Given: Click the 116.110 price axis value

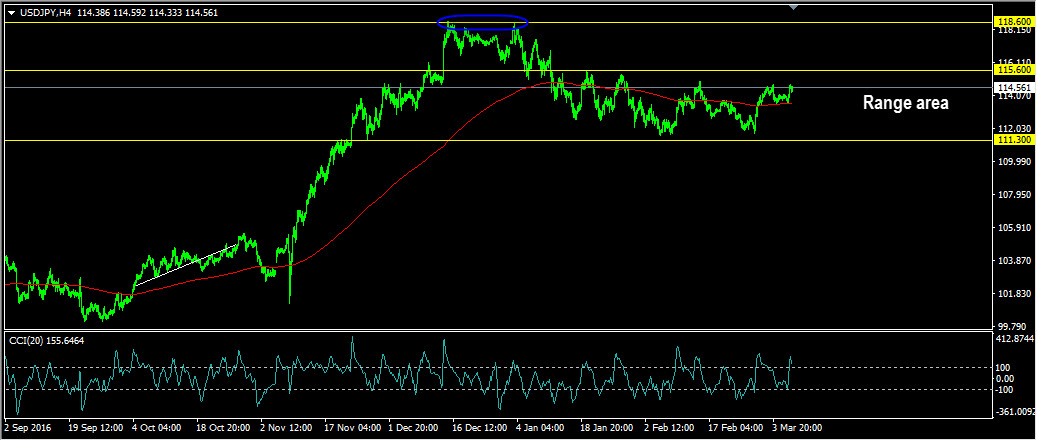Looking at the screenshot, I should pyautogui.click(x=1014, y=62).
